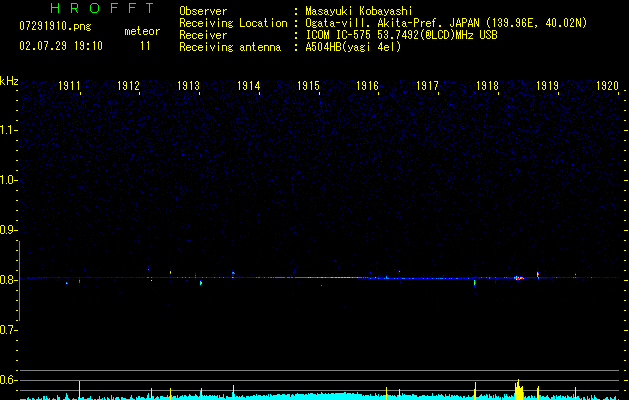Click the 1918 time marker

tap(487, 85)
